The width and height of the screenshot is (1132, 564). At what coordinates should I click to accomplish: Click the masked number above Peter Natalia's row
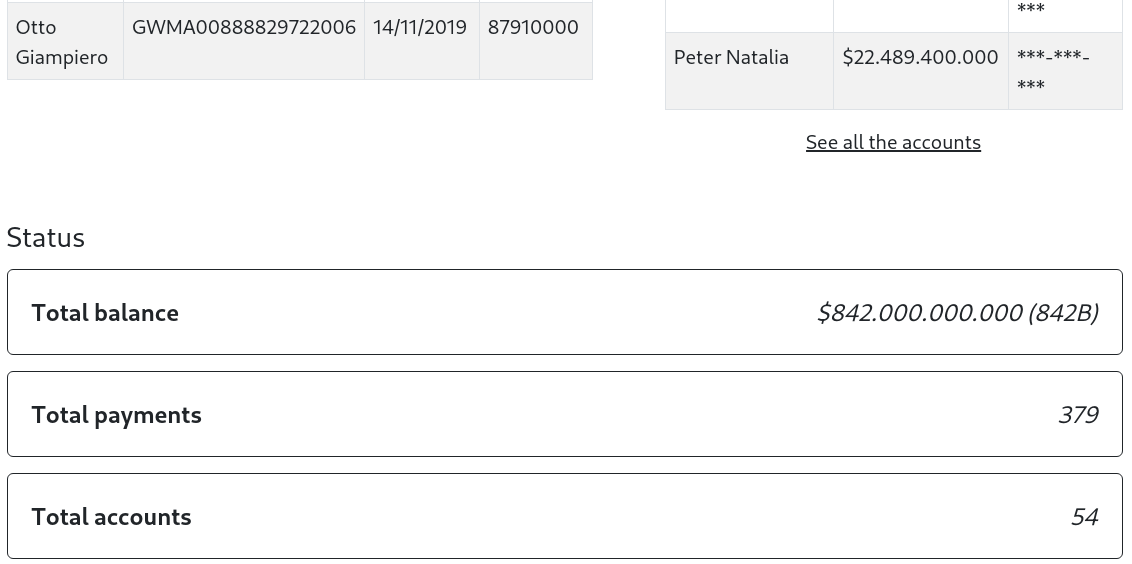tap(1031, 10)
